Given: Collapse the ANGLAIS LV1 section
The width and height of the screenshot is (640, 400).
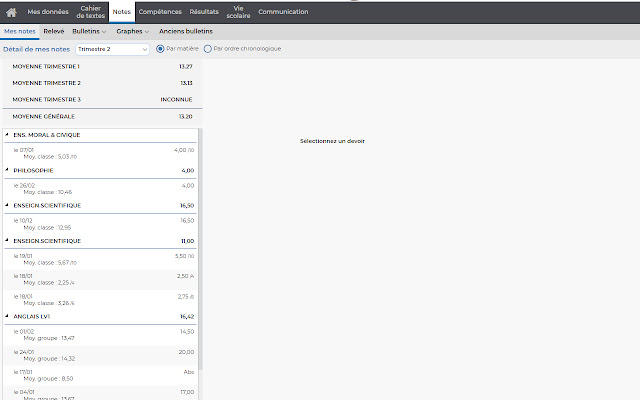Looking at the screenshot, I should pos(7,316).
